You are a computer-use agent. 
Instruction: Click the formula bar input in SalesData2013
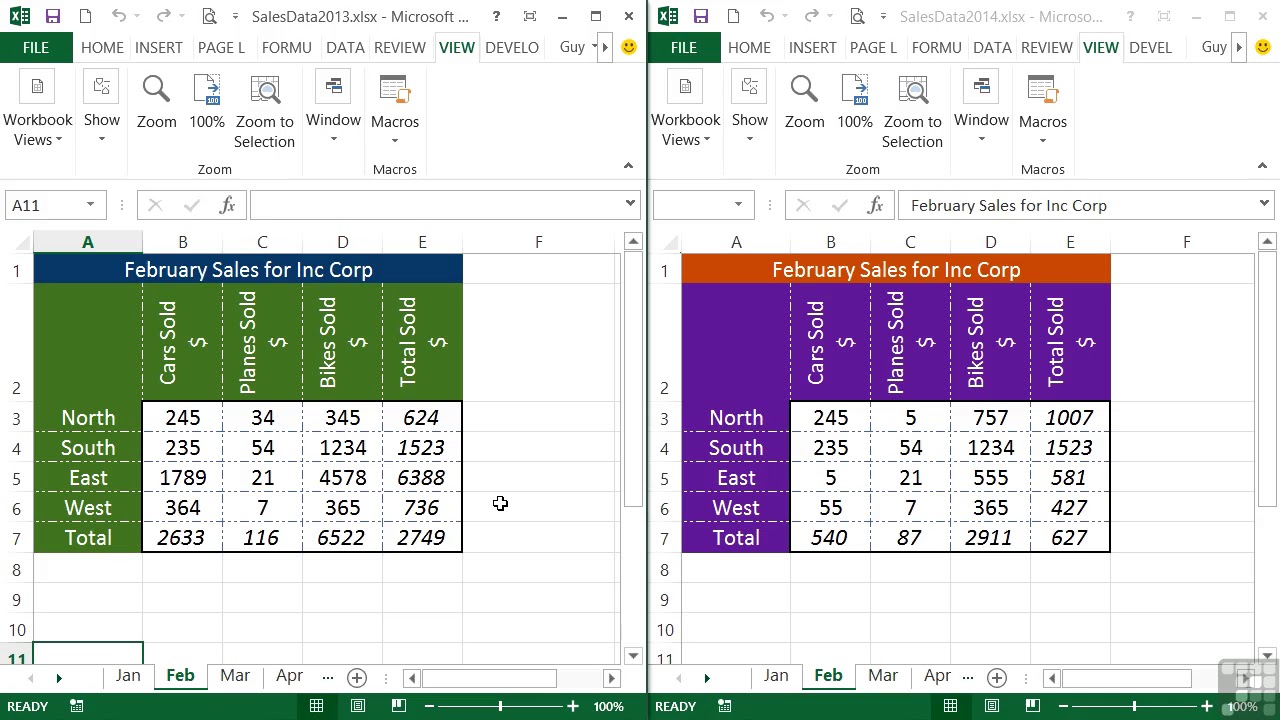tap(435, 205)
